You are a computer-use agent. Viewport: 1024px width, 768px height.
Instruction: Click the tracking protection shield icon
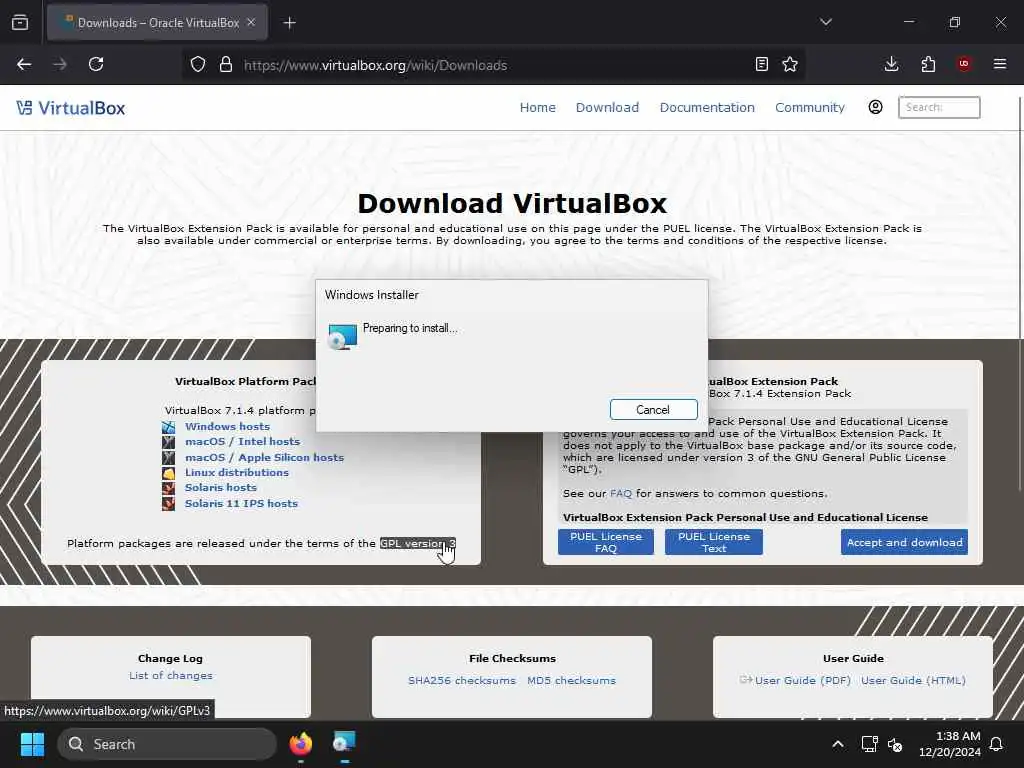198,65
